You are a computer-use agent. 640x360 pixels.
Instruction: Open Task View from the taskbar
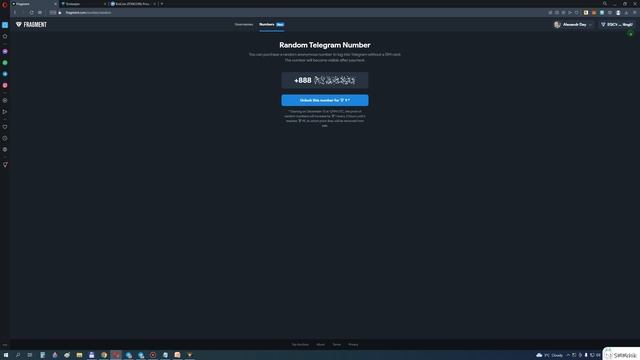[30, 355]
